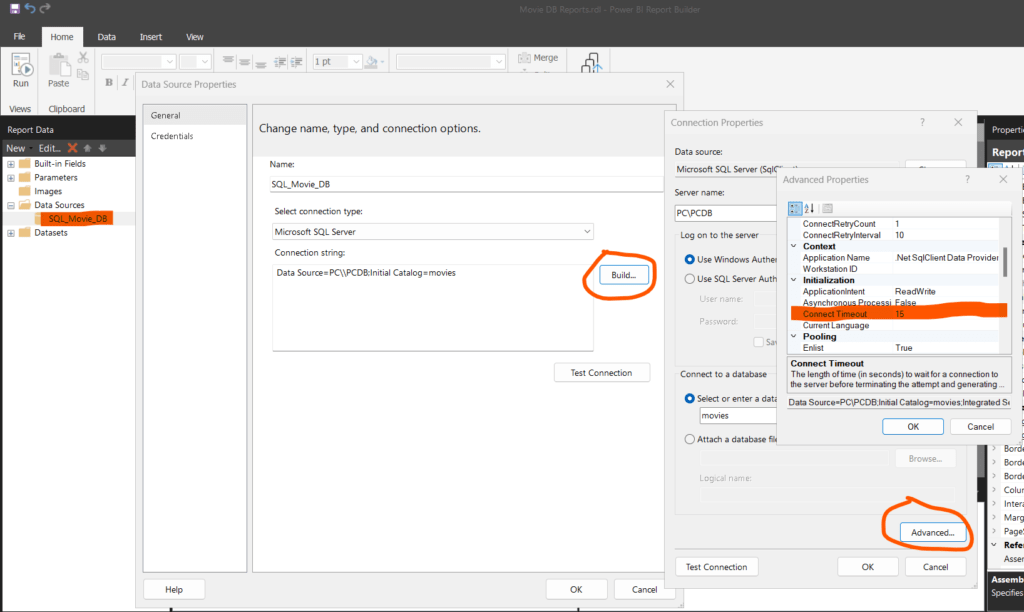This screenshot has width=1024, height=612.
Task: Switch to the Insert ribbon tab
Action: 151,37
